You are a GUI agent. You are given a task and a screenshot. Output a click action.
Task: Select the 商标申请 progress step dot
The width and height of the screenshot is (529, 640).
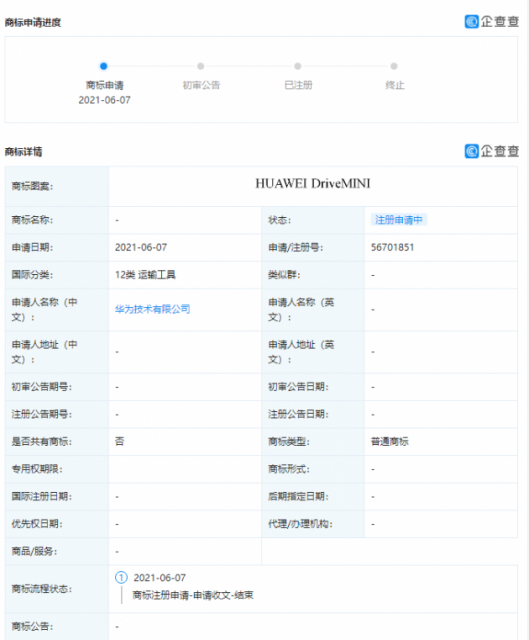(x=104, y=66)
